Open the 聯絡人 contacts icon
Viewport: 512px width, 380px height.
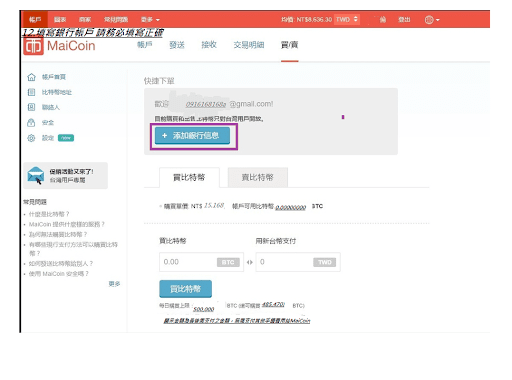click(31, 107)
